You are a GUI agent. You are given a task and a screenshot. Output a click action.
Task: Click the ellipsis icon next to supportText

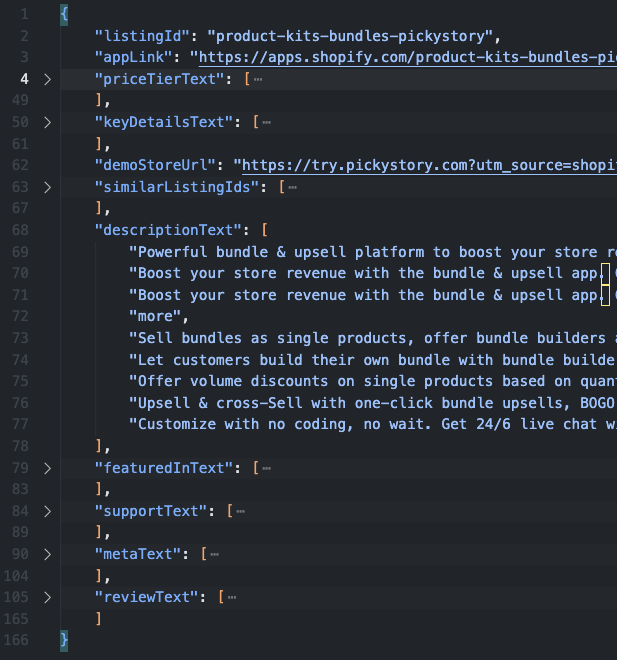[x=241, y=511]
